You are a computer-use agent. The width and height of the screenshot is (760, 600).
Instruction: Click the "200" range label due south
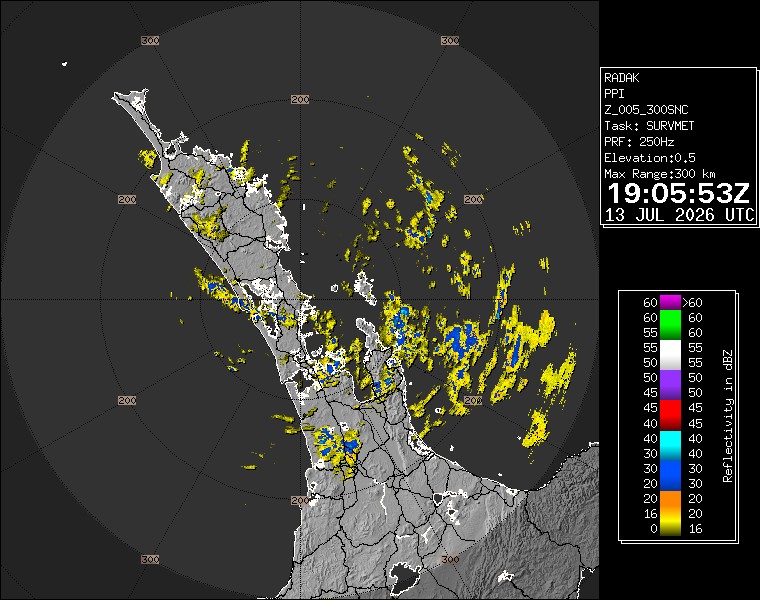click(300, 500)
